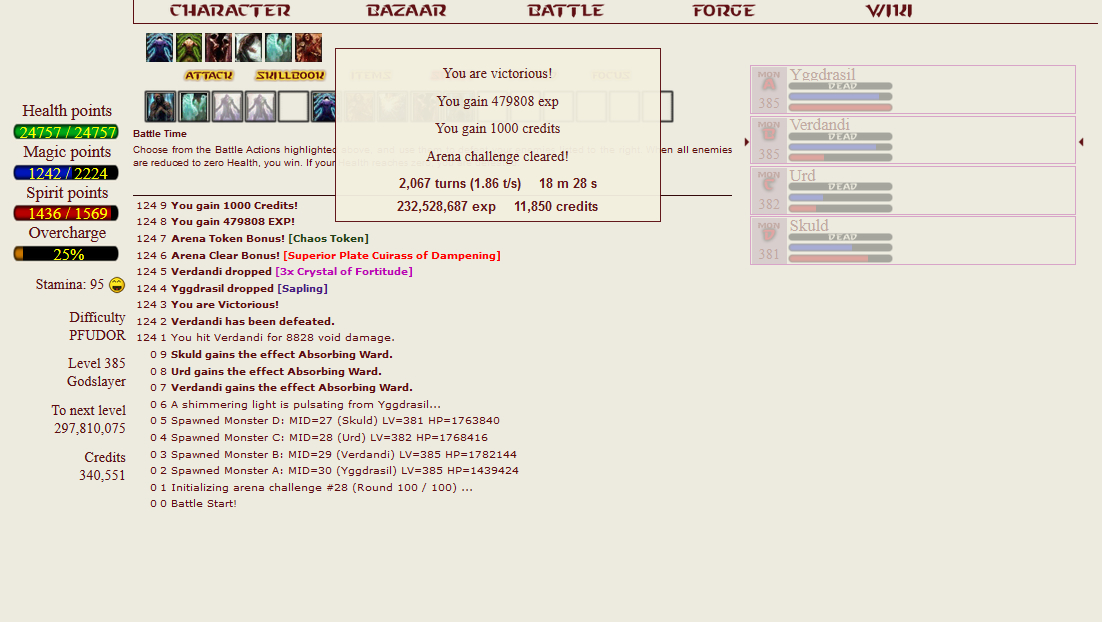Viewport: 1102px width, 622px height.
Task: Click the Difficulty PFUDOR label
Action: (x=97, y=326)
